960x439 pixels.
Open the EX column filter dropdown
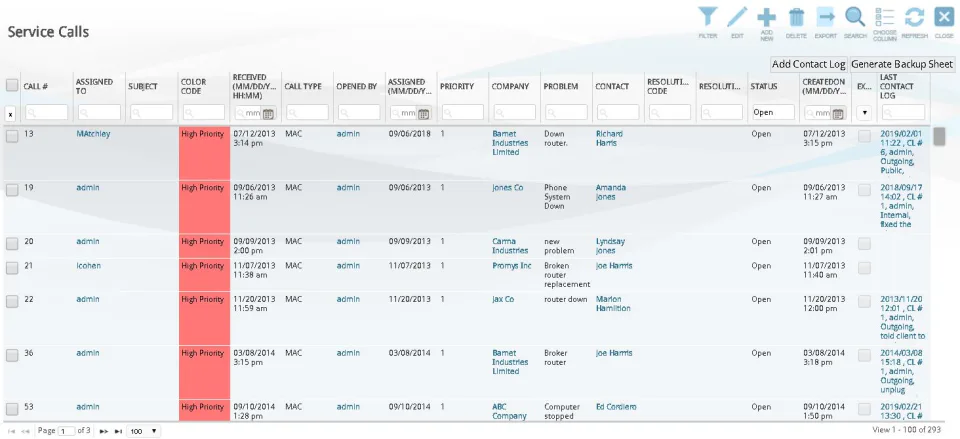click(x=864, y=113)
